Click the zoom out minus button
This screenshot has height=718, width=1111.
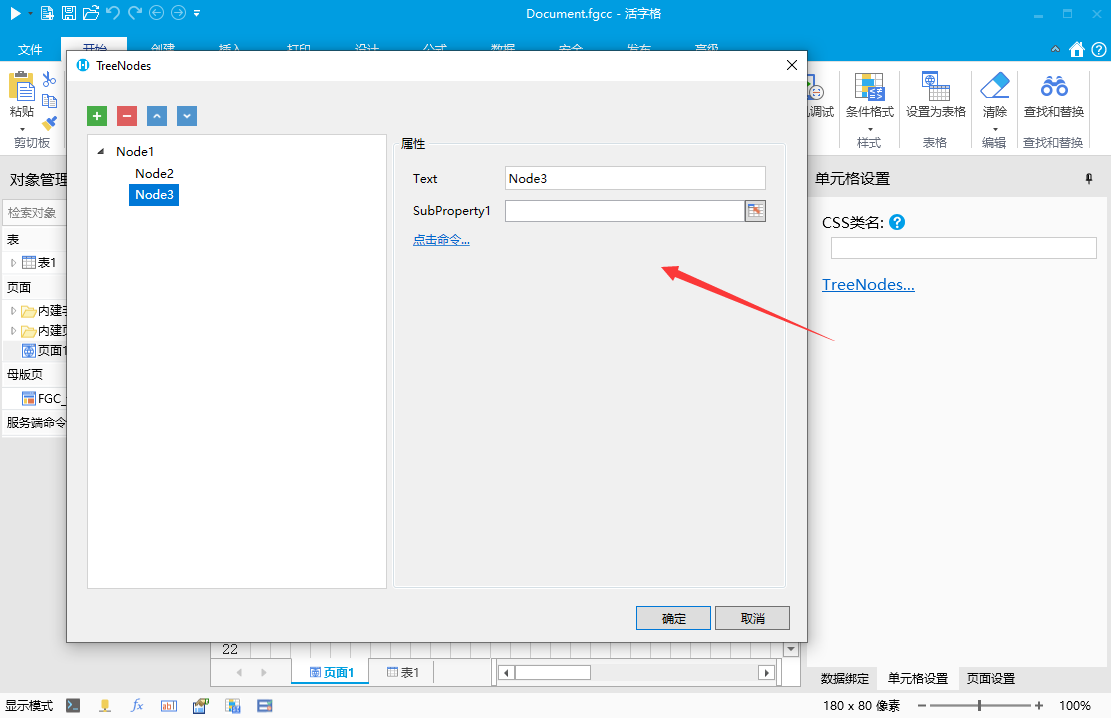(922, 705)
